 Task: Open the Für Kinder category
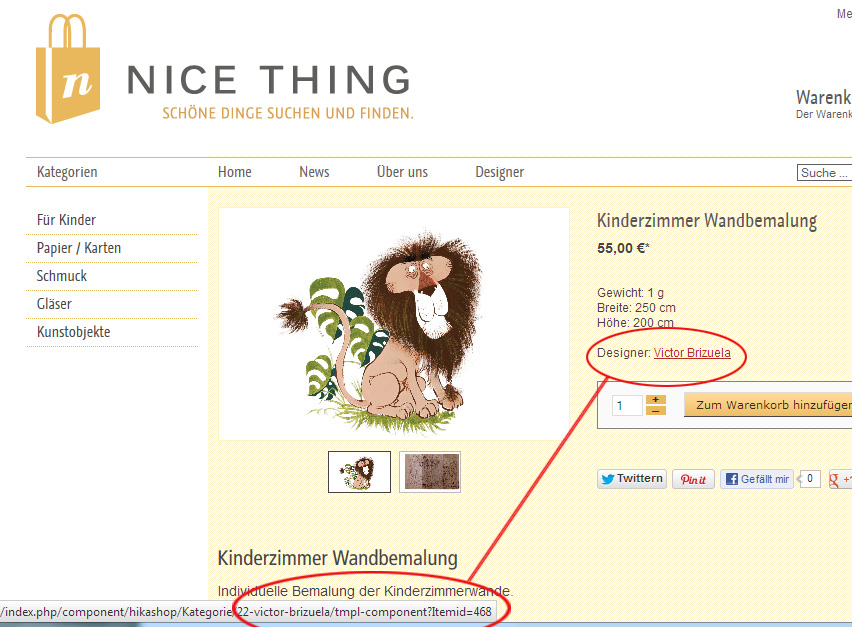click(66, 220)
